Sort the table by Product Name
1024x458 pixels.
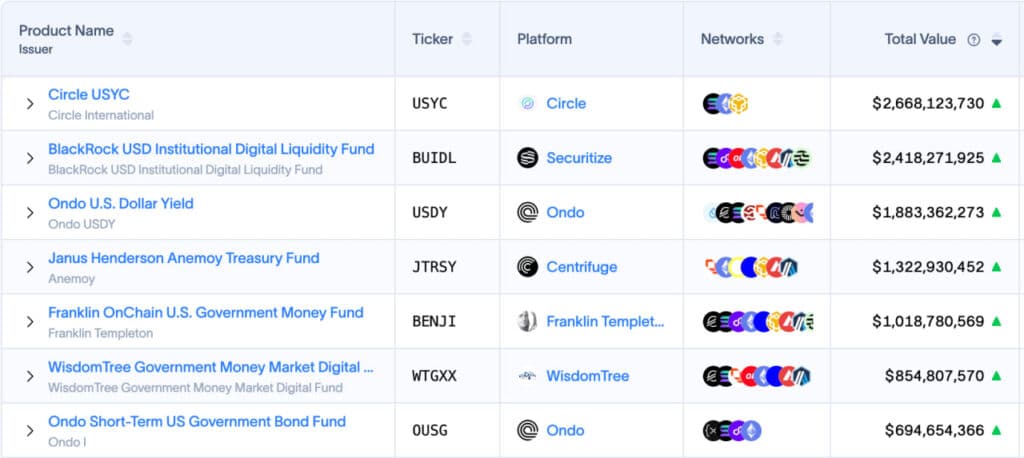pyautogui.click(x=127, y=39)
